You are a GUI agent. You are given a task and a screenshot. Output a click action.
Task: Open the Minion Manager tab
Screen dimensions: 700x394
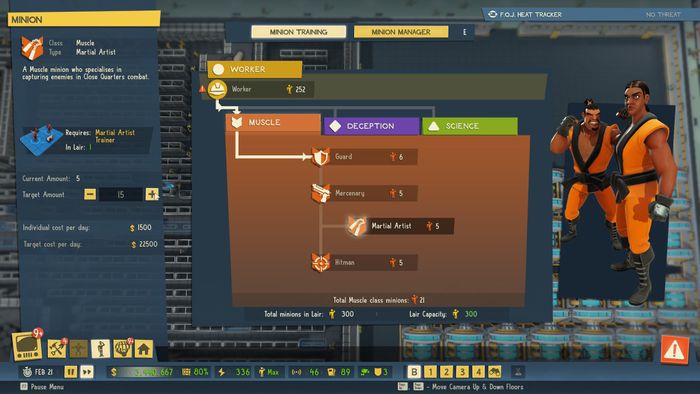(x=401, y=32)
